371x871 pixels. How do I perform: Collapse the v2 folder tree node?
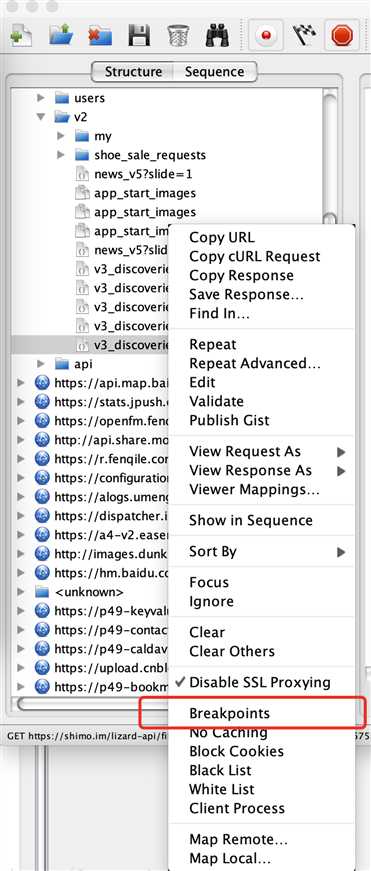[x=41, y=117]
